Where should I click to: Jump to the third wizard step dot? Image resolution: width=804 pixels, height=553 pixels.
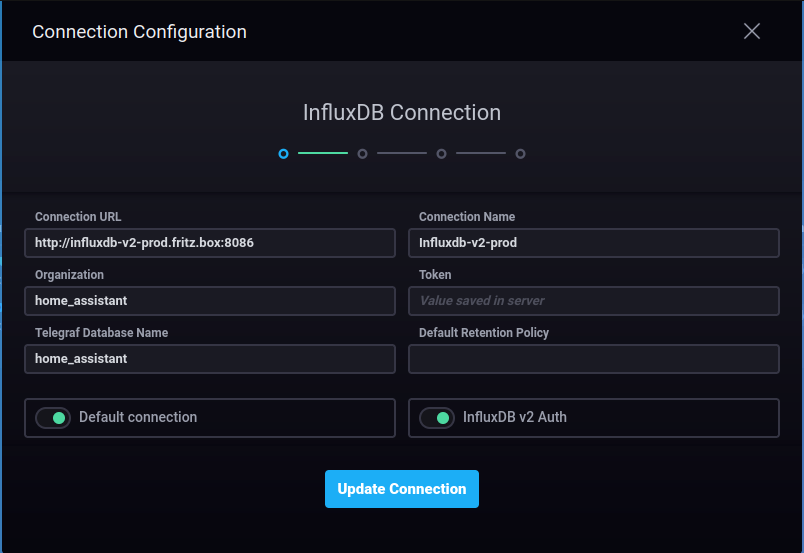[x=441, y=153]
